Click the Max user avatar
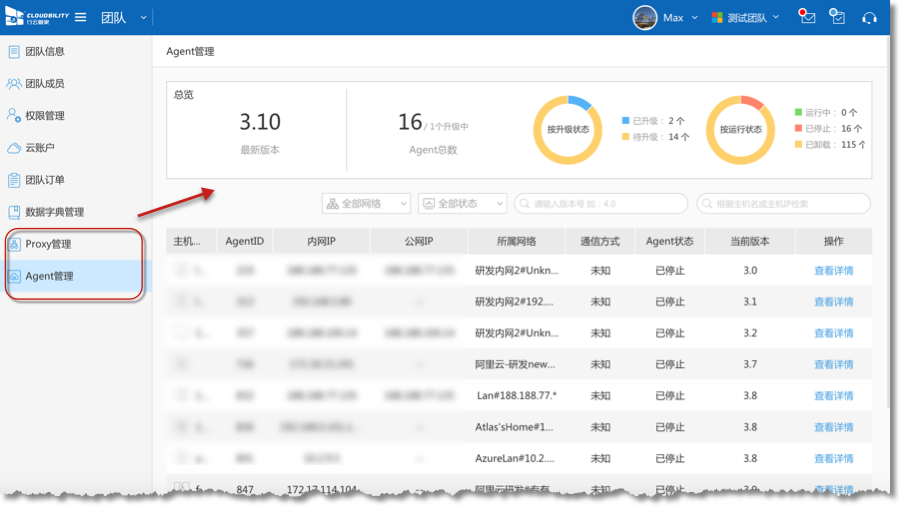900x507 pixels. tap(645, 18)
